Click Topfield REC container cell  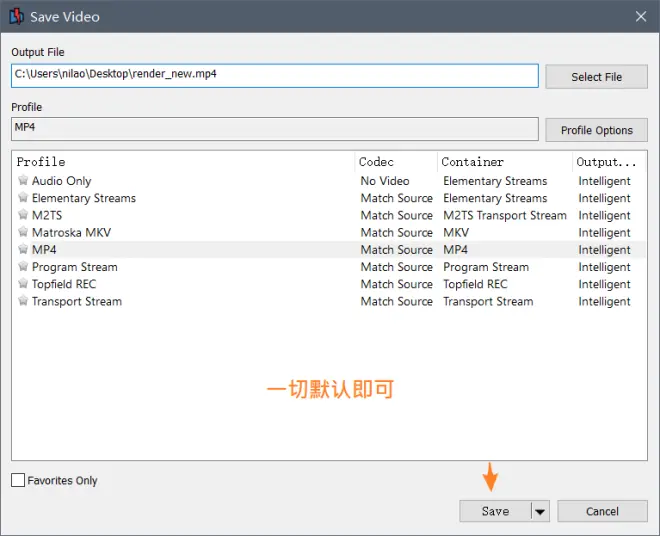(475, 284)
